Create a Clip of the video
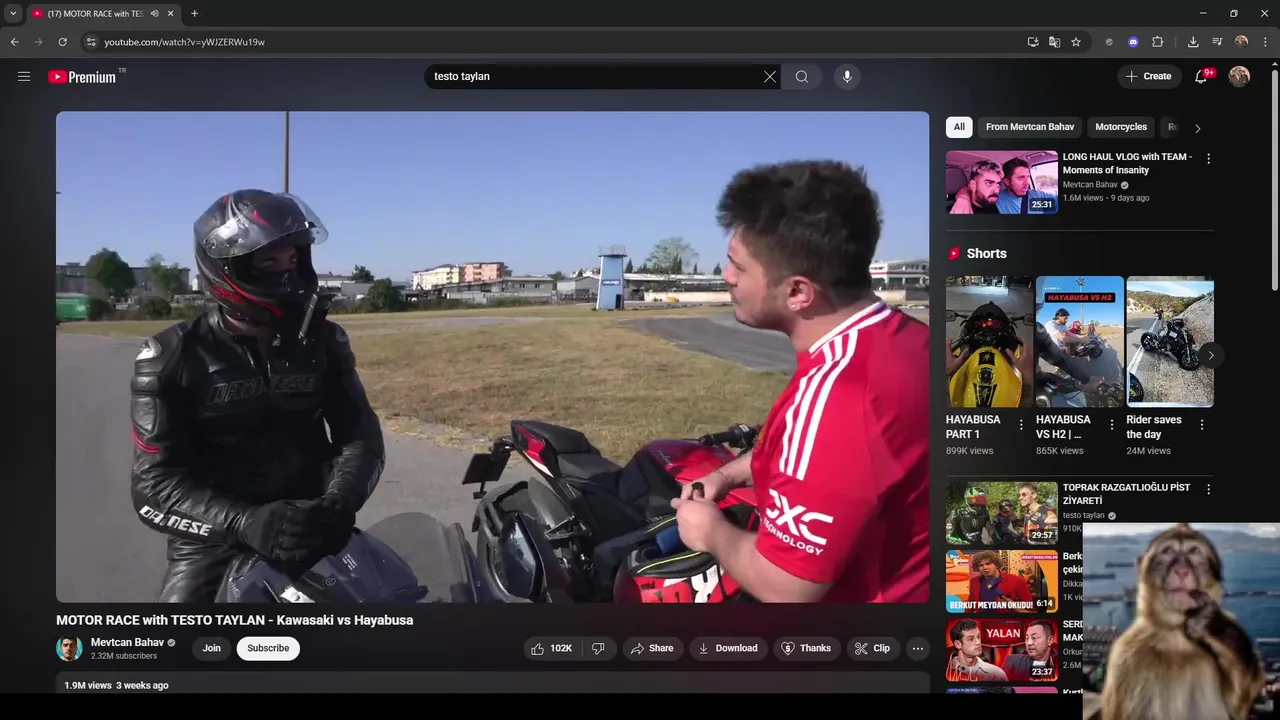The image size is (1280, 720). (x=872, y=648)
